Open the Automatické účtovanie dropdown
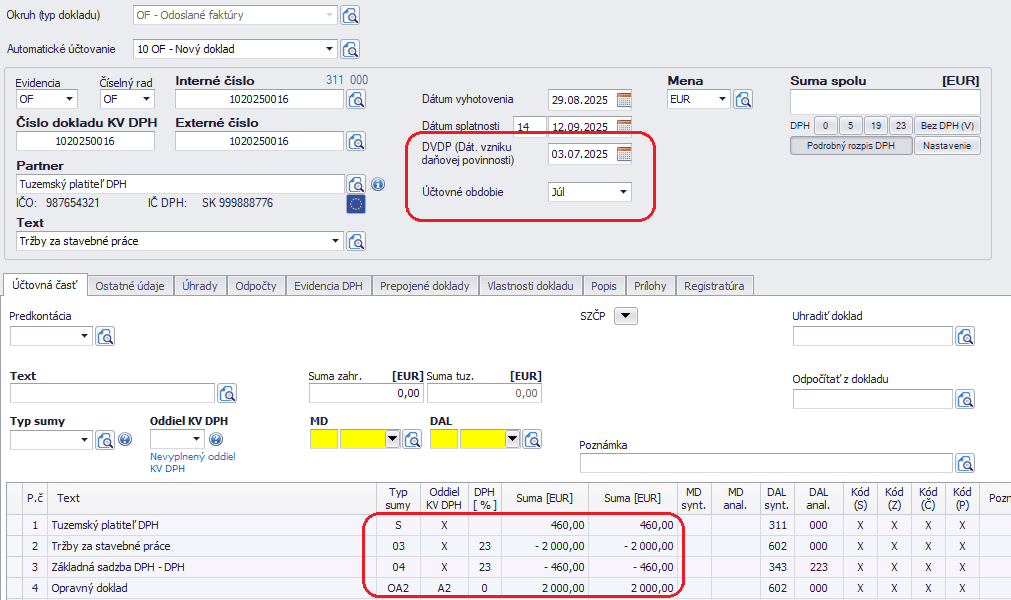The height and width of the screenshot is (600, 1011). 330,49
